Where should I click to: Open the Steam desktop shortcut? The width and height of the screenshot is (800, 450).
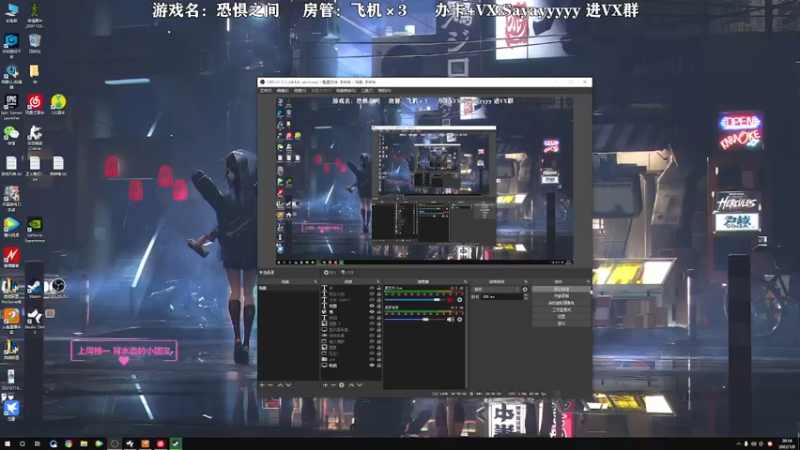35,289
